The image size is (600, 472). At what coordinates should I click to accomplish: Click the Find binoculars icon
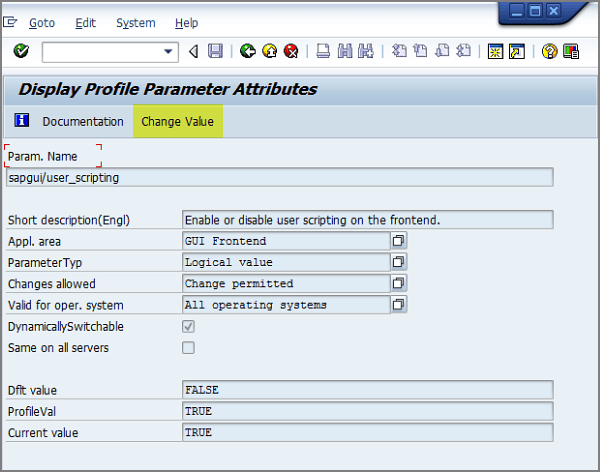[345, 51]
